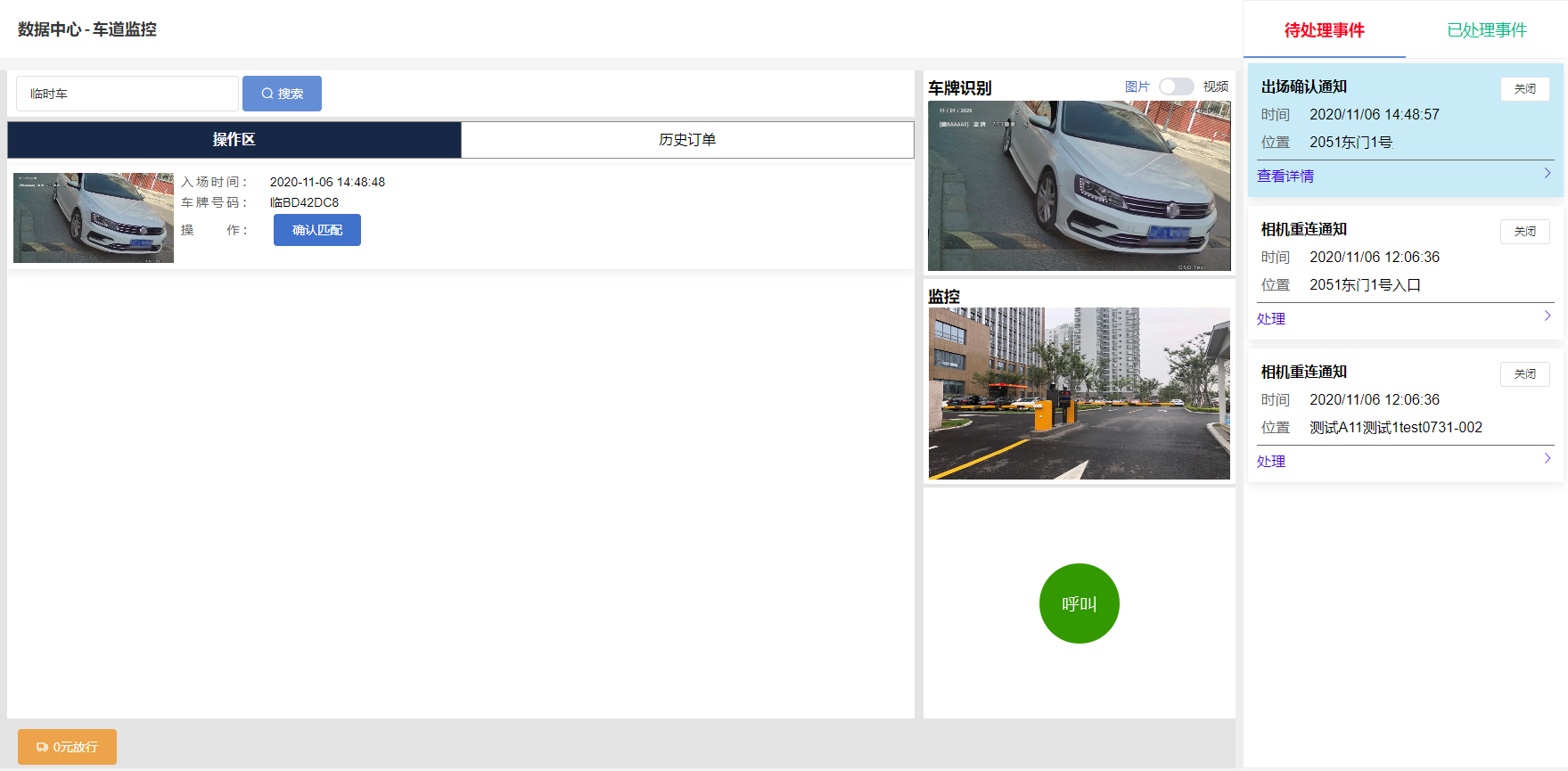
Task: Select the 操作区 tab
Action: (234, 140)
